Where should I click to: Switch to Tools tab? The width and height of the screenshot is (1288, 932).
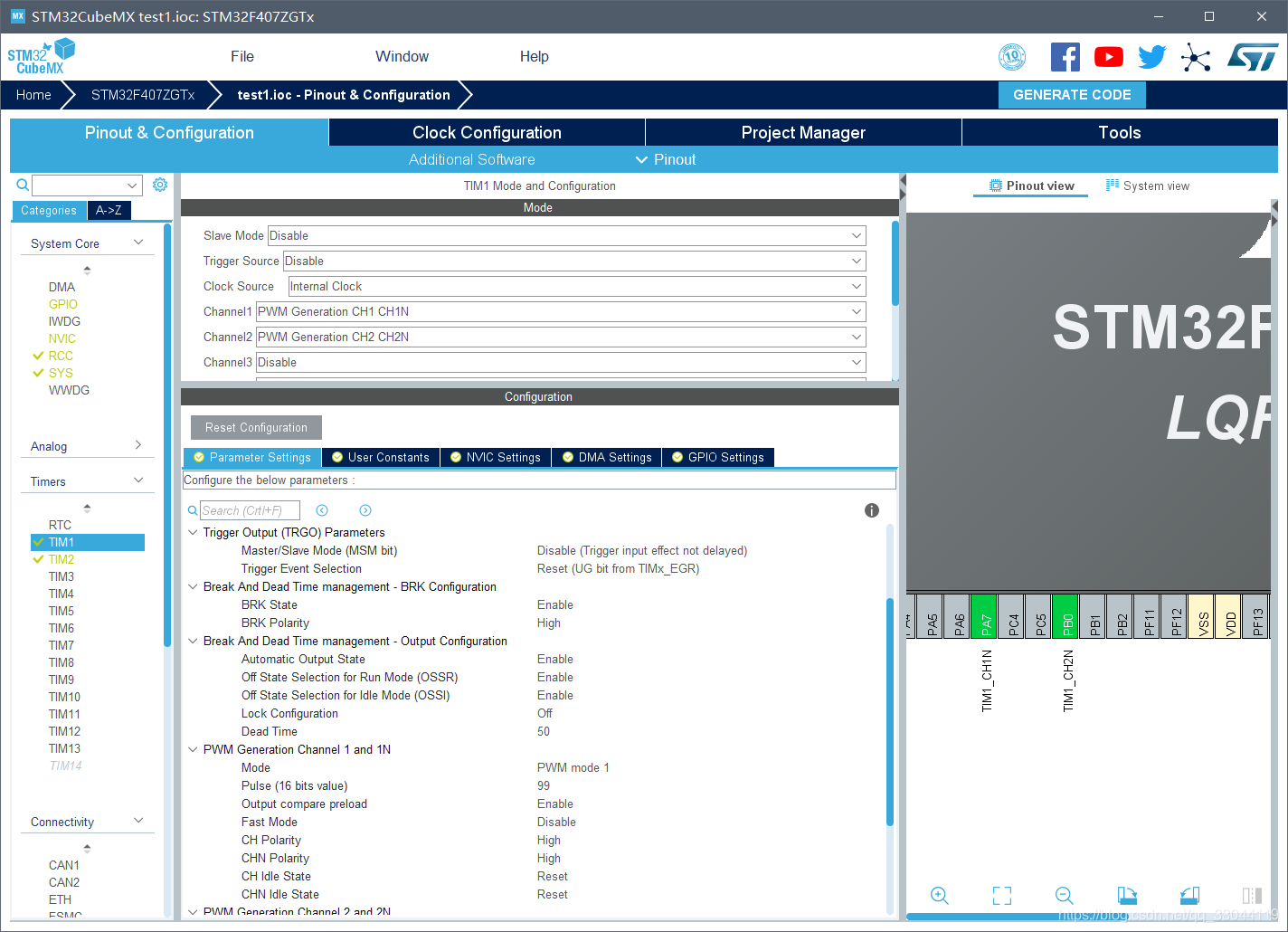[1120, 132]
